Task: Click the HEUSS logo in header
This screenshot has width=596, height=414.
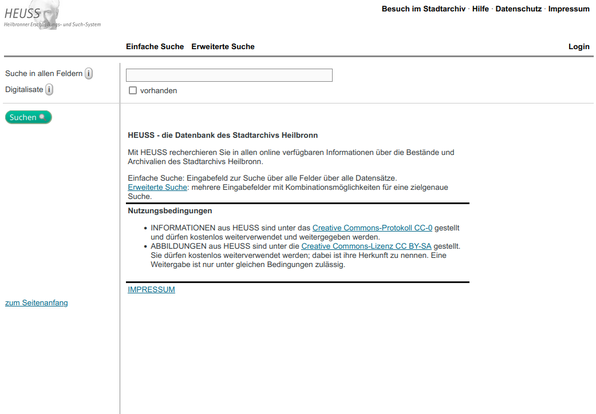Action: tap(52, 15)
